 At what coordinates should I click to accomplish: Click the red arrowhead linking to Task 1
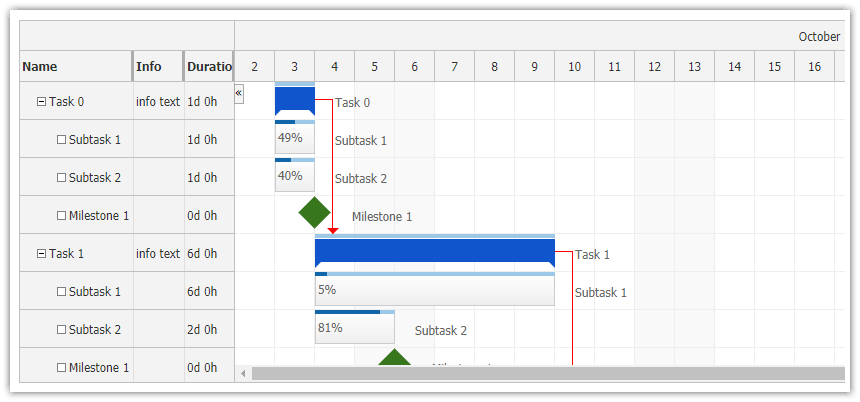pos(332,230)
